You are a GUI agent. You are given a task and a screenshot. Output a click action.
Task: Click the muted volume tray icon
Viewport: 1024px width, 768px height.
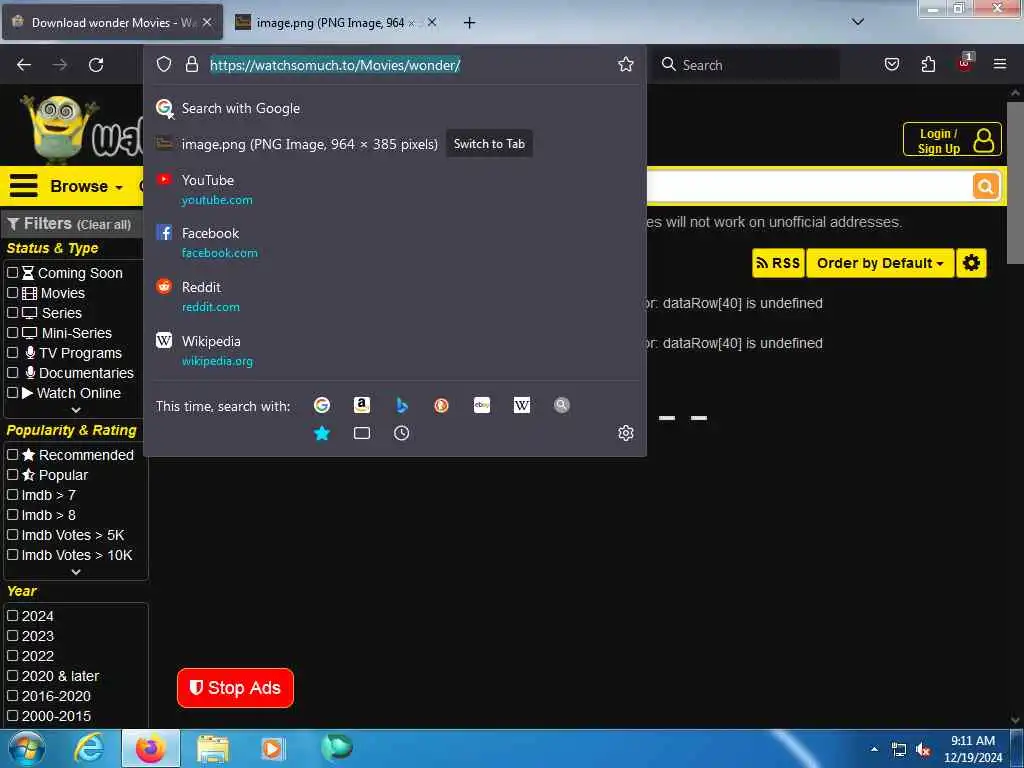tap(923, 750)
